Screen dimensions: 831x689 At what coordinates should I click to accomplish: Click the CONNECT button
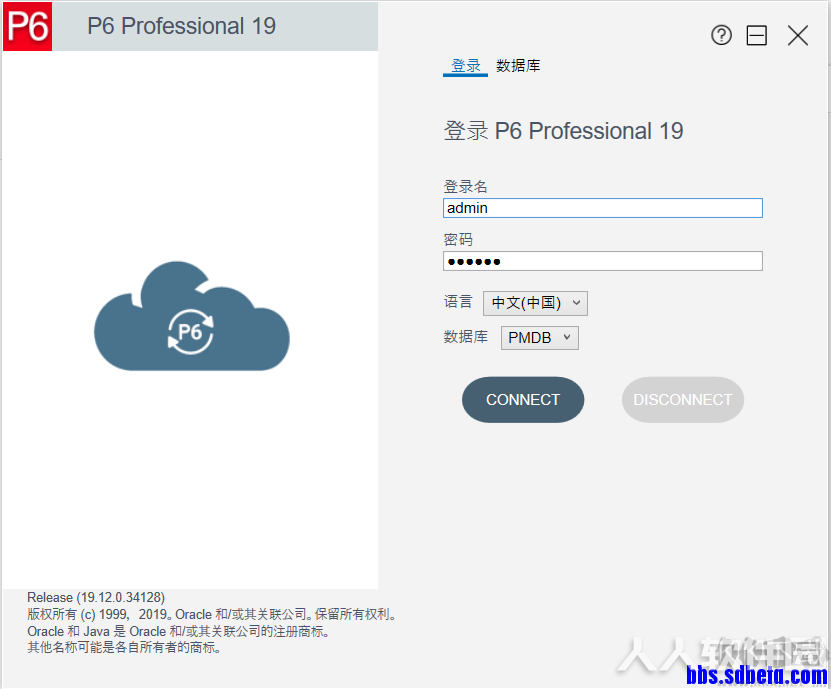click(x=523, y=400)
